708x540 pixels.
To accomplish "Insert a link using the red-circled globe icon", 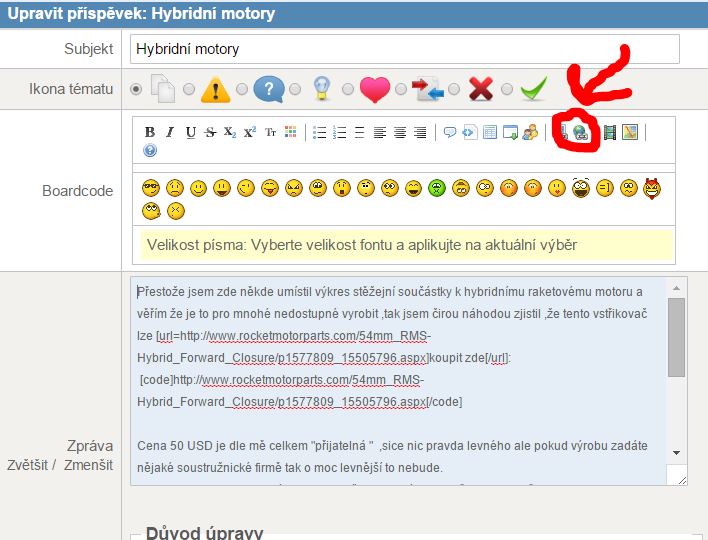I will pos(579,131).
